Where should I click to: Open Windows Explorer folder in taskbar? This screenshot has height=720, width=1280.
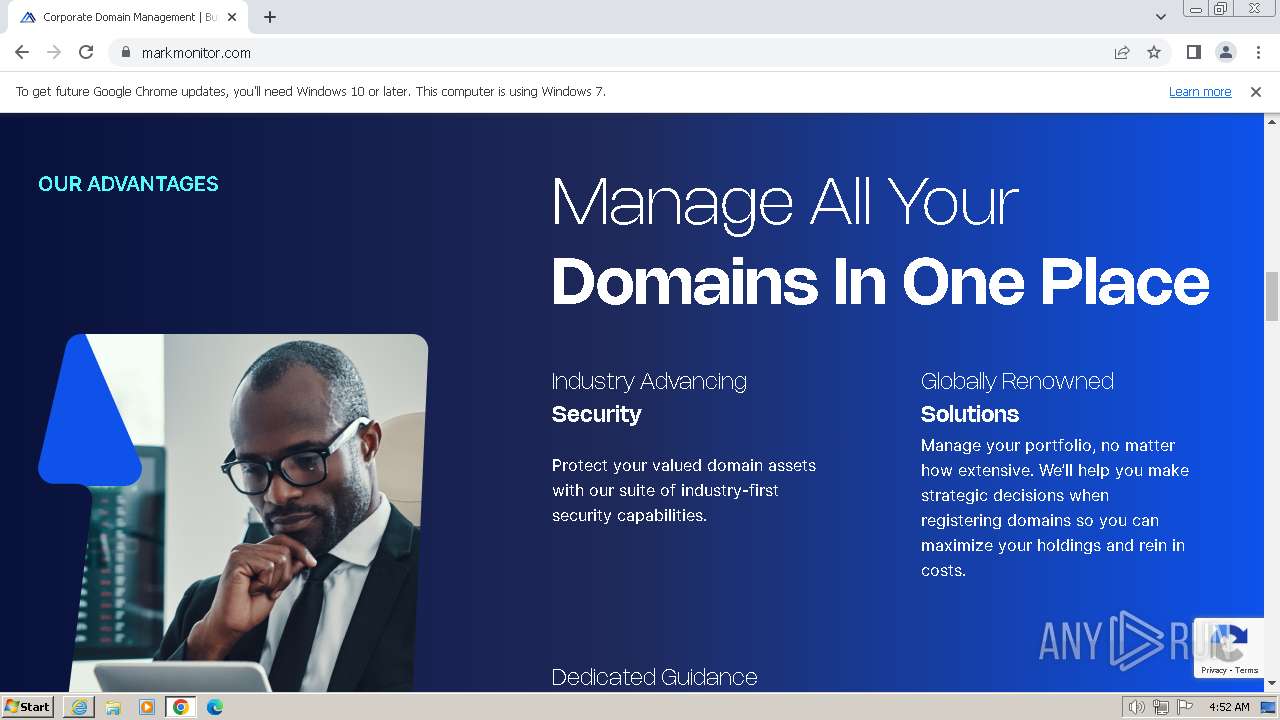pos(113,707)
